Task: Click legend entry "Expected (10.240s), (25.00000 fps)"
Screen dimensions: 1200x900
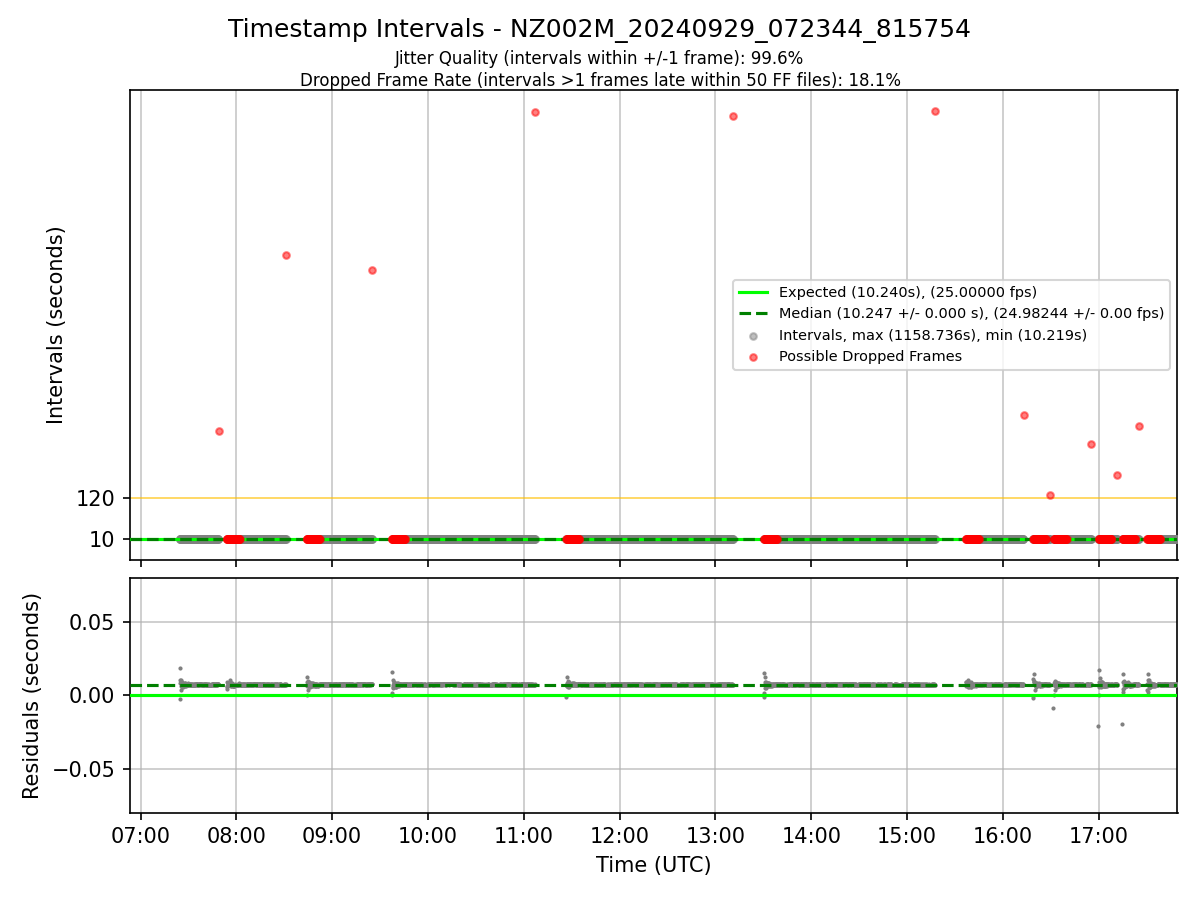Action: tap(908, 292)
